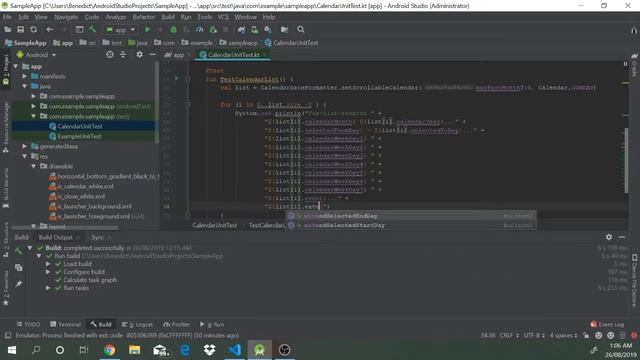Open Dropbox from taskbar
Image resolution: width=640 pixels, height=360 pixels.
(x=209, y=350)
